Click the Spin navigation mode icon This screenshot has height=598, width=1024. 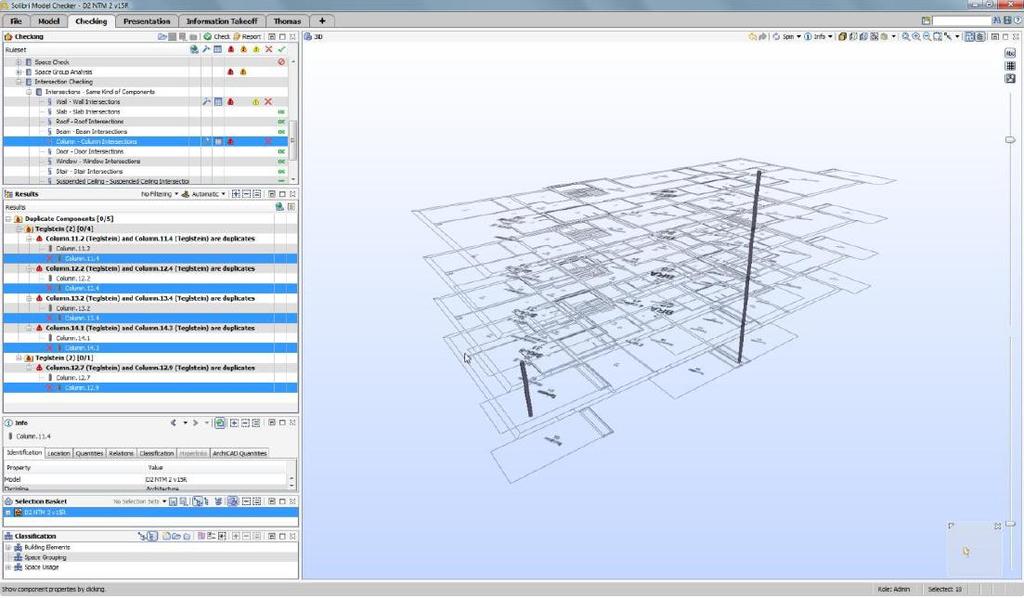776,37
